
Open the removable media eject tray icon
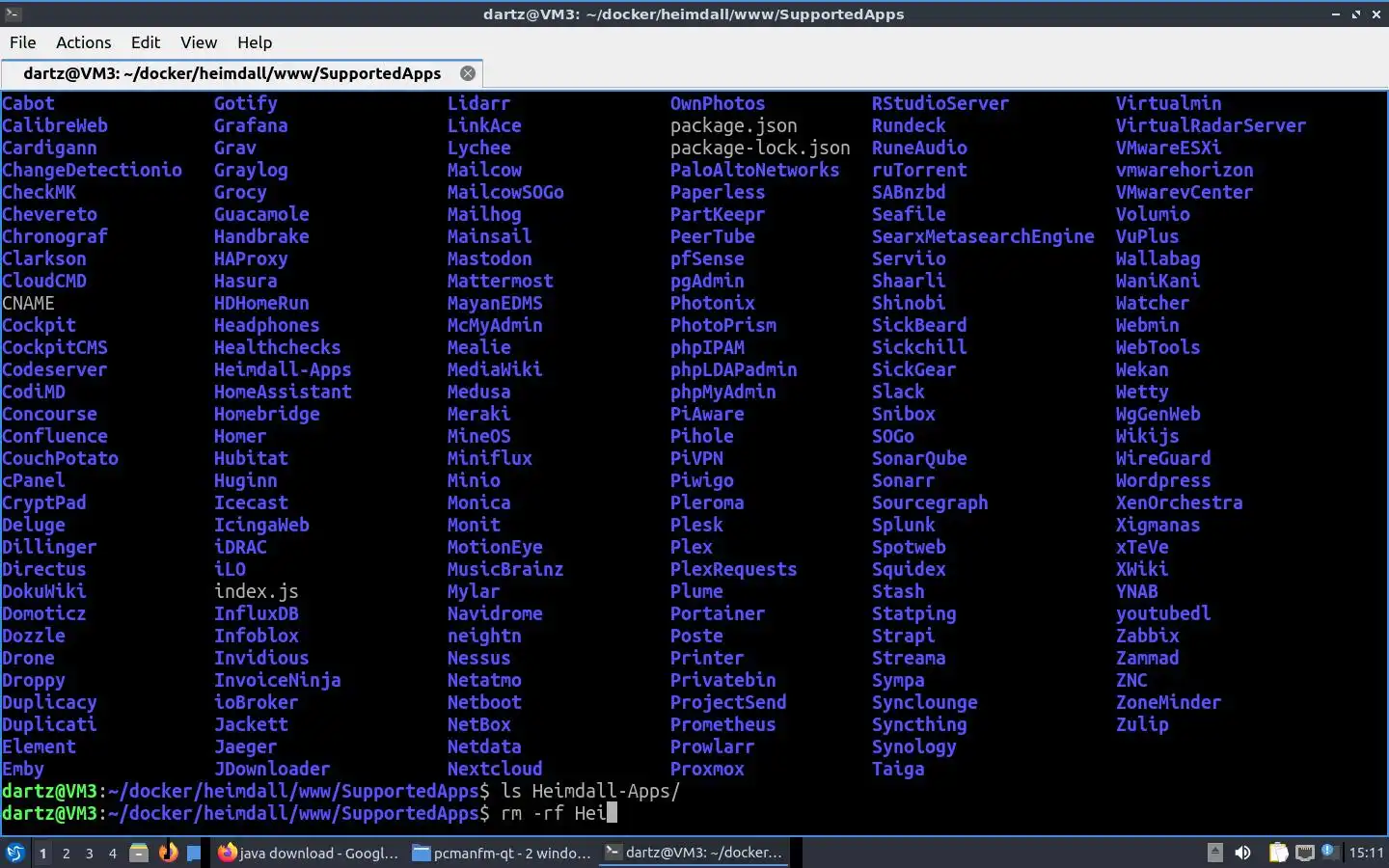click(1215, 853)
